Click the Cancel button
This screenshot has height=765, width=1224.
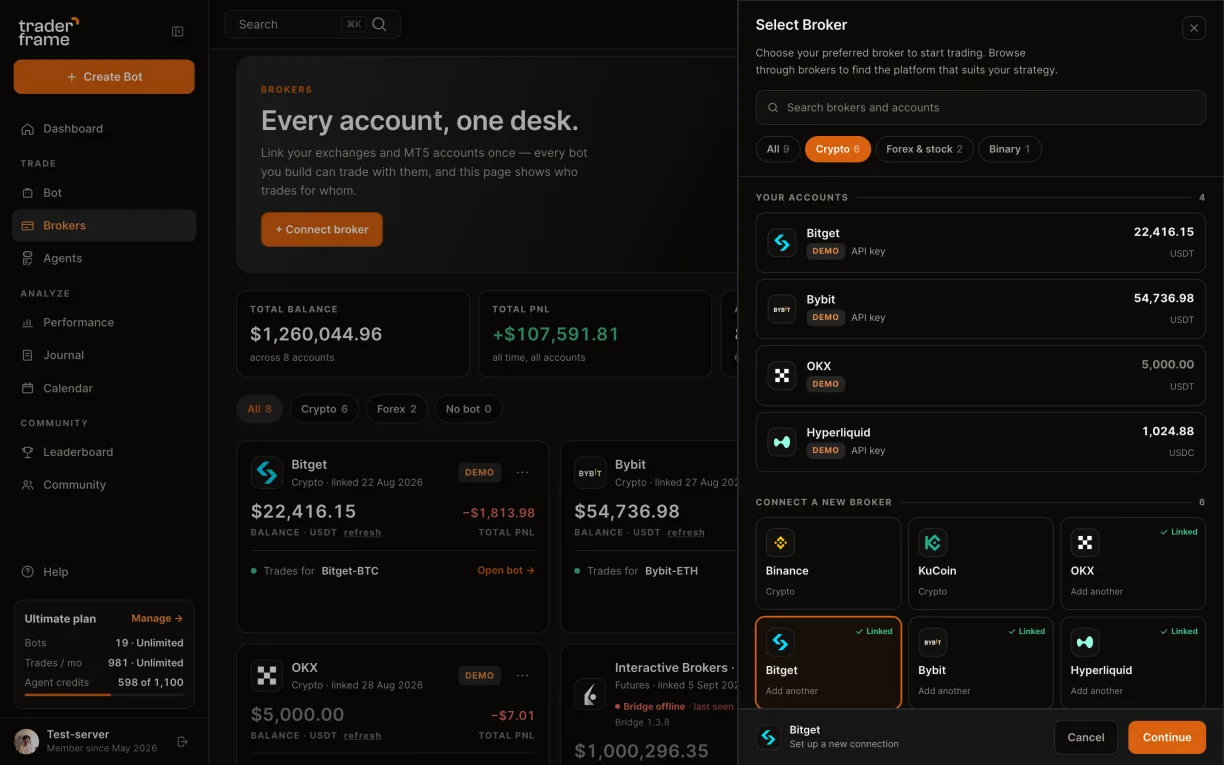click(x=1086, y=737)
